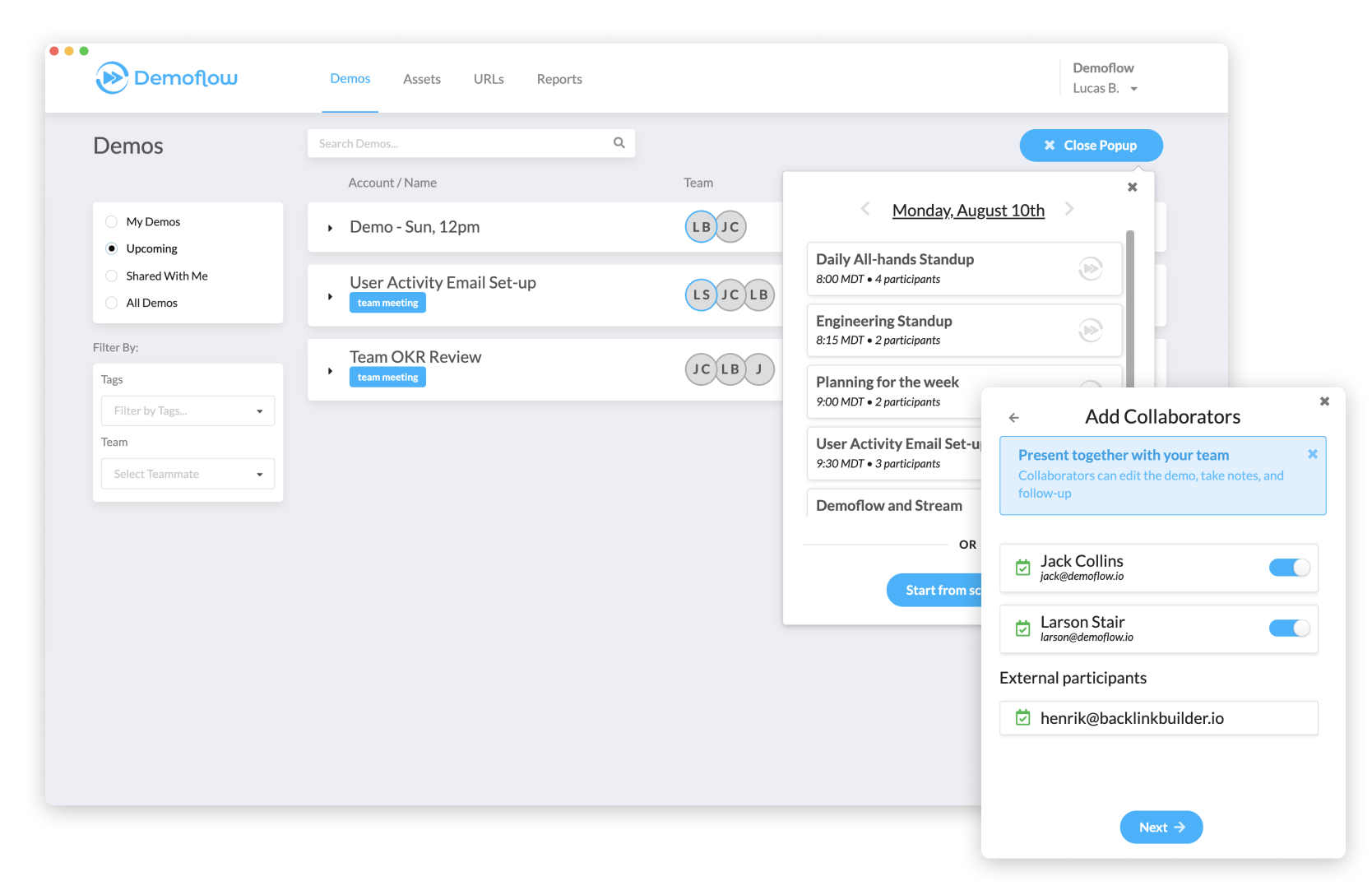Click the Monday, August 10th date link
Viewport: 1372px width, 895px height.
(968, 211)
